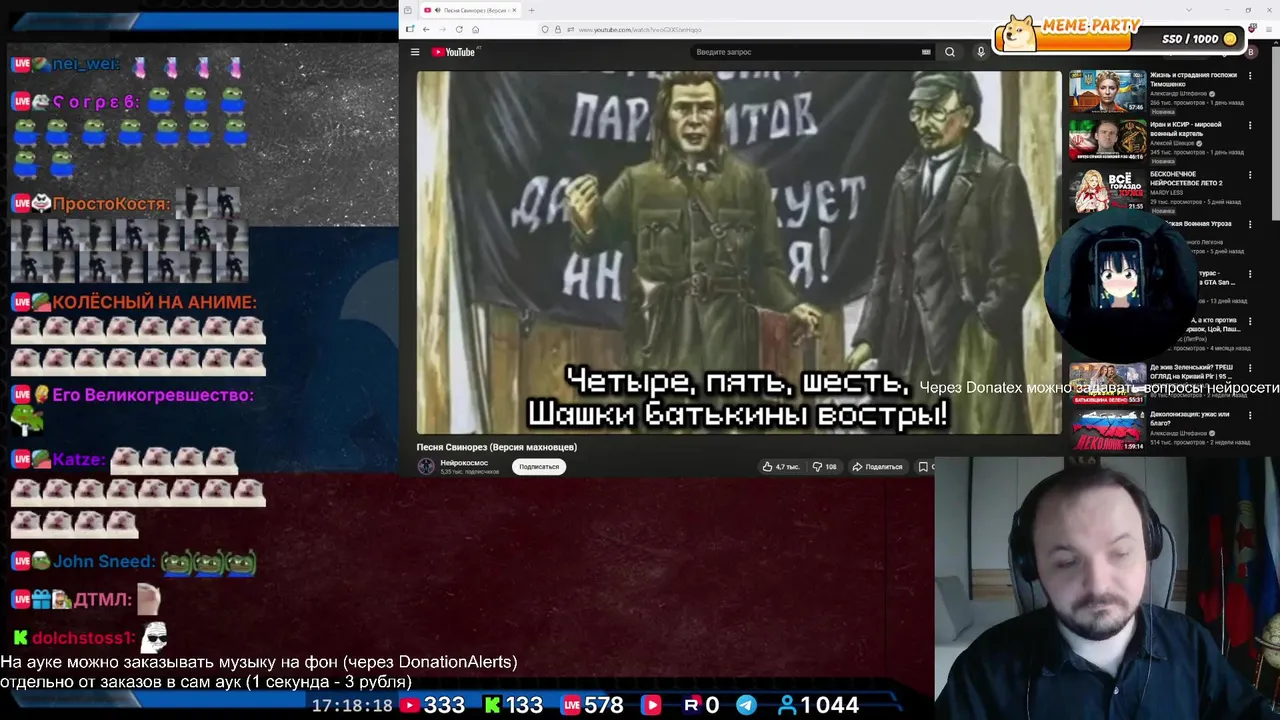
Task: Open the on-screen keyboard icon in search
Action: tap(926, 52)
